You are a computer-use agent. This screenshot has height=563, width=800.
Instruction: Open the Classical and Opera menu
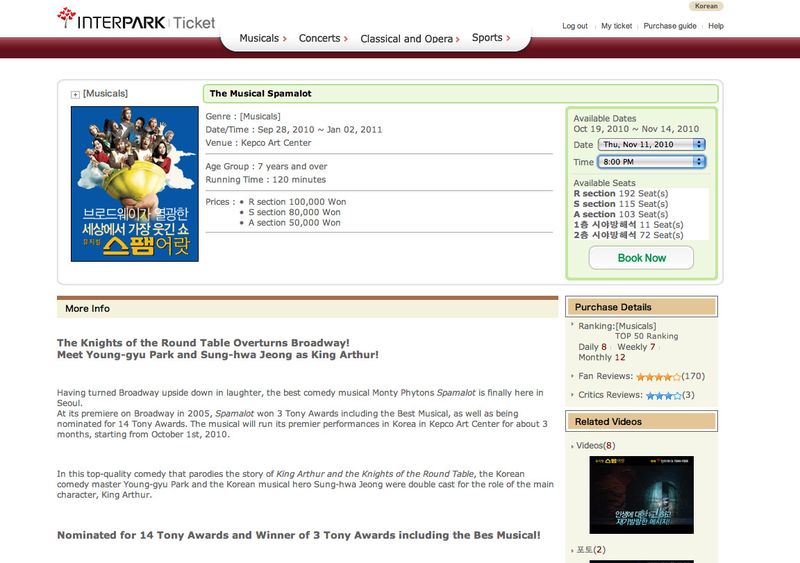pyautogui.click(x=410, y=39)
